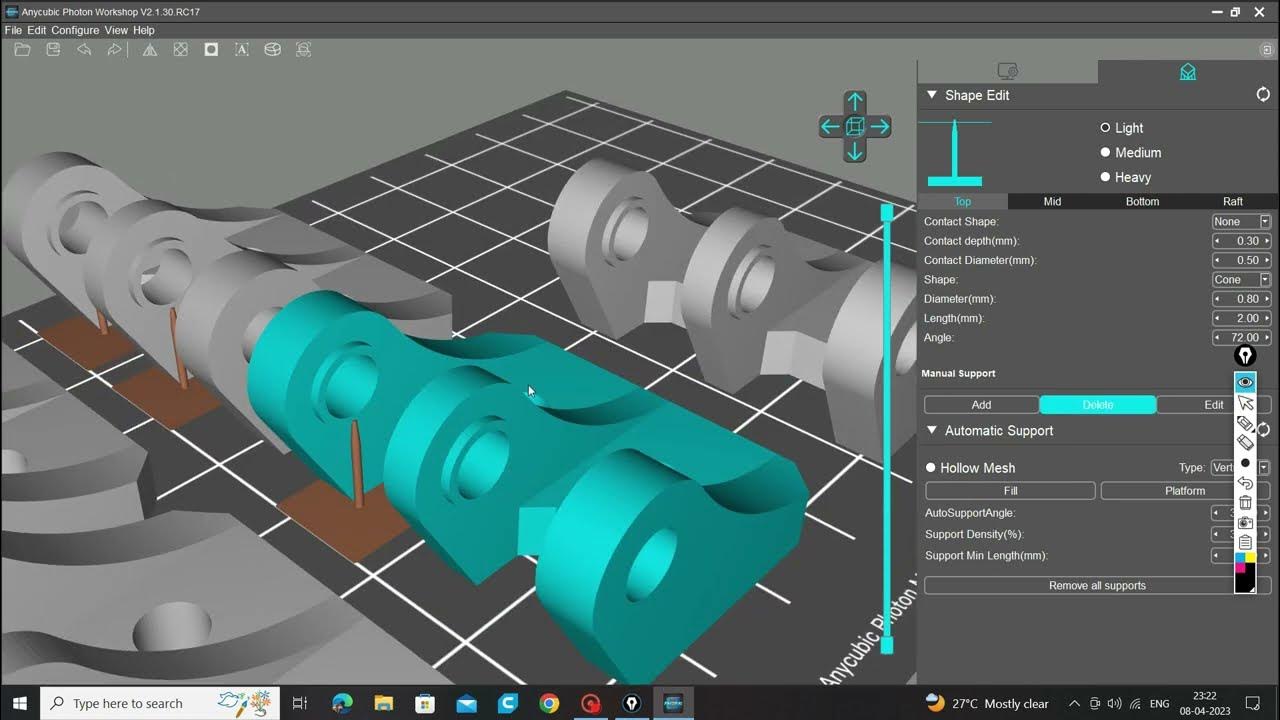Decrease Contact depth with left arrow
This screenshot has height=720, width=1280.
tap(1217, 241)
